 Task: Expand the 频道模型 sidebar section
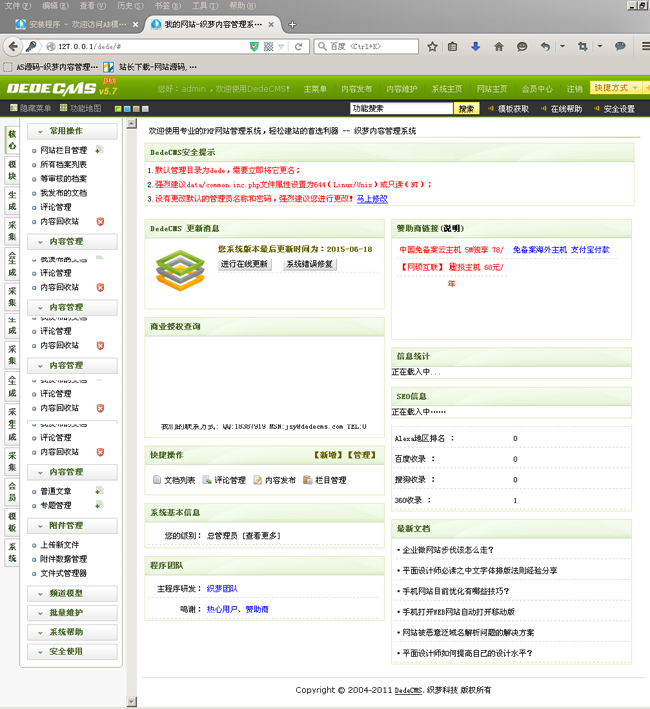tap(66, 593)
